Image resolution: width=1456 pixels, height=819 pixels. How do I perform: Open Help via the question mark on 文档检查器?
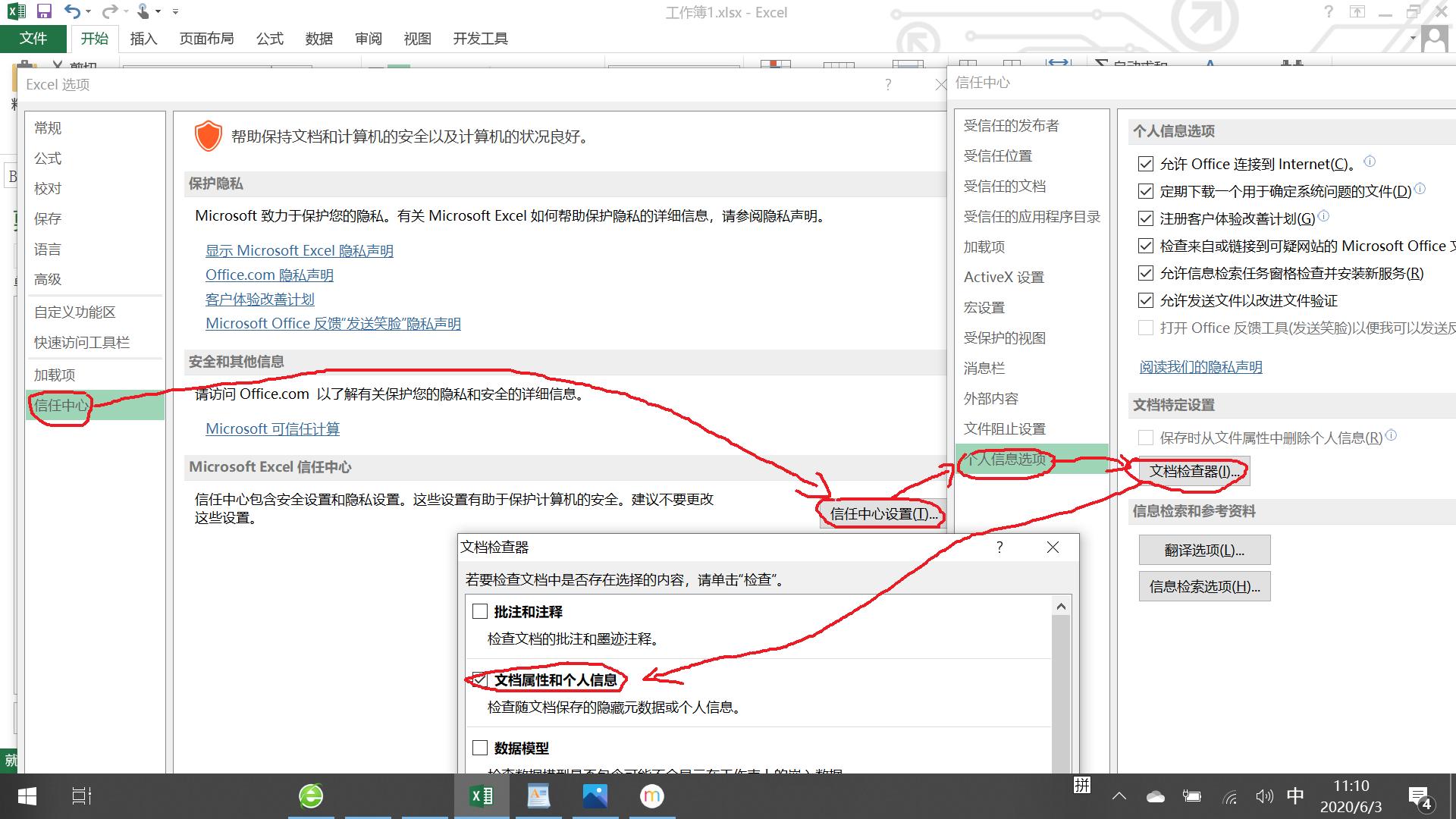(999, 547)
